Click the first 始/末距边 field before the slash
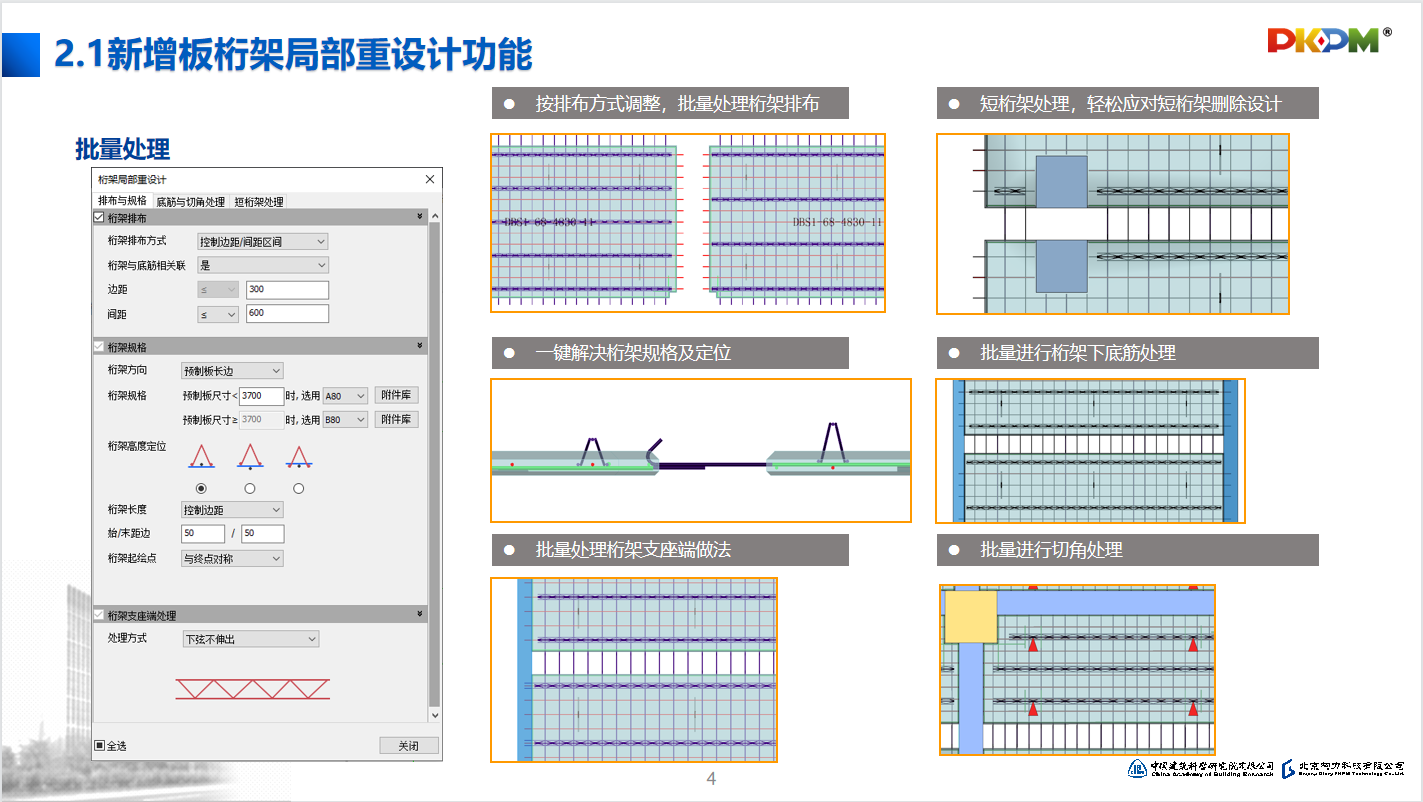Image resolution: width=1423 pixels, height=802 pixels. (203, 534)
